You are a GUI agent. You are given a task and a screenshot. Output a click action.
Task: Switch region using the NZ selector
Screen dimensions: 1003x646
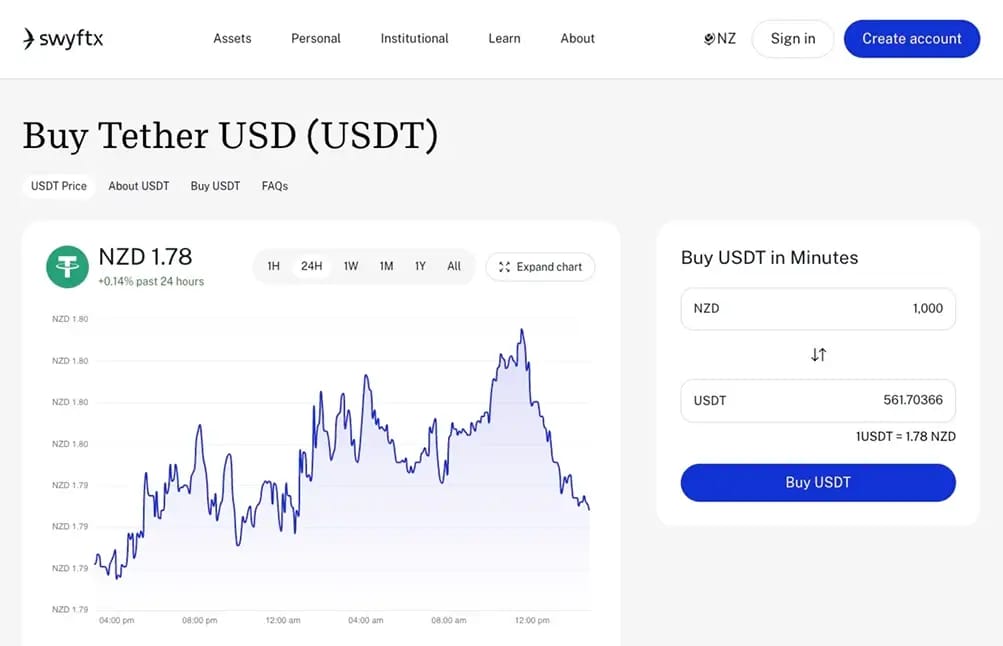pos(720,38)
